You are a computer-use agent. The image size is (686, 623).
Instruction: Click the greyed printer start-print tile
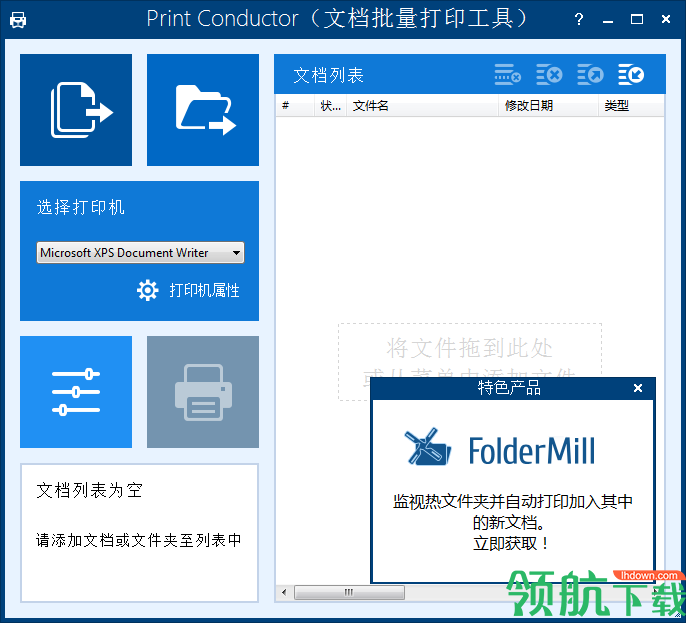pos(203,392)
